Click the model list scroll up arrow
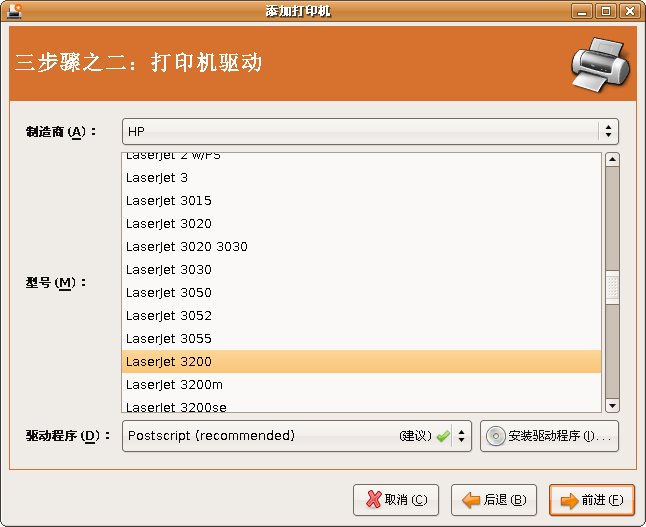The width and height of the screenshot is (646, 527). click(612, 159)
